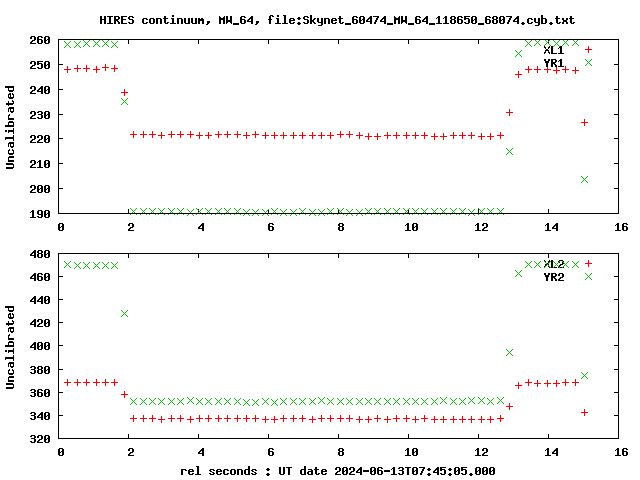Click the green cross marker beside YR2 legend
Screen dimensions: 640x480
tap(588, 277)
